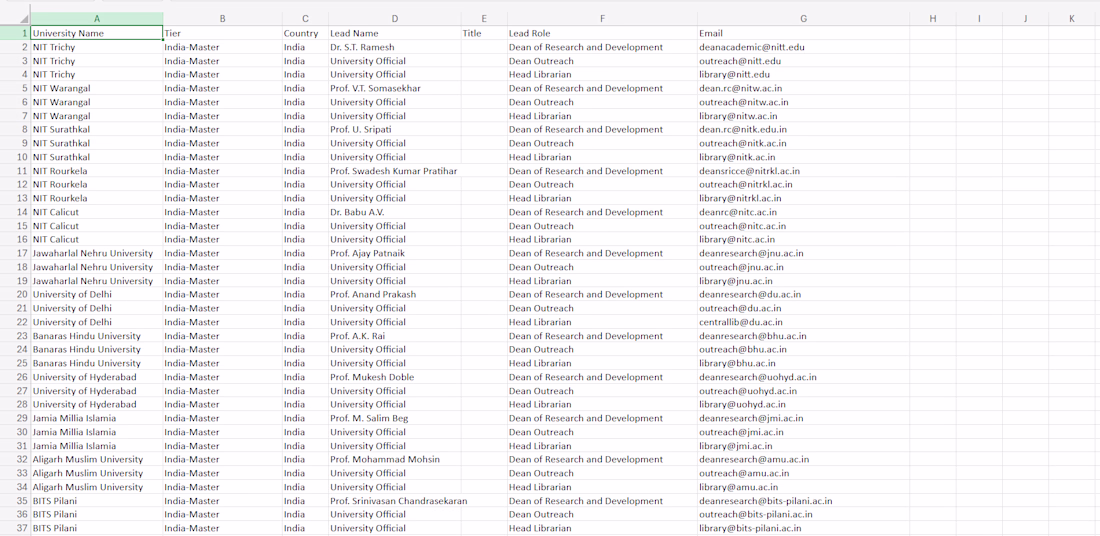Click the 'Title' header cell
Screen dimensions: 1100x536
click(484, 33)
